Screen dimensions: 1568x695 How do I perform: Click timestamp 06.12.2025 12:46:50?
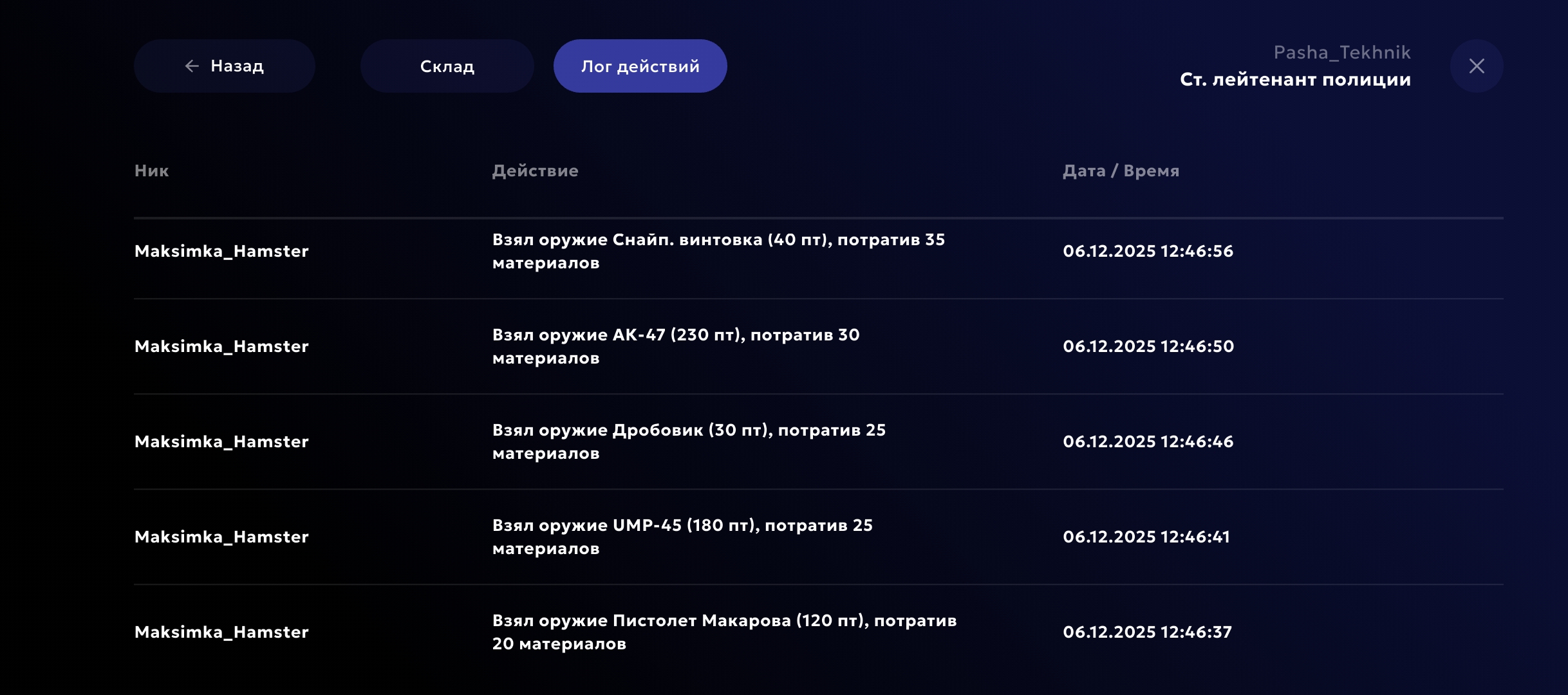[x=1148, y=346]
